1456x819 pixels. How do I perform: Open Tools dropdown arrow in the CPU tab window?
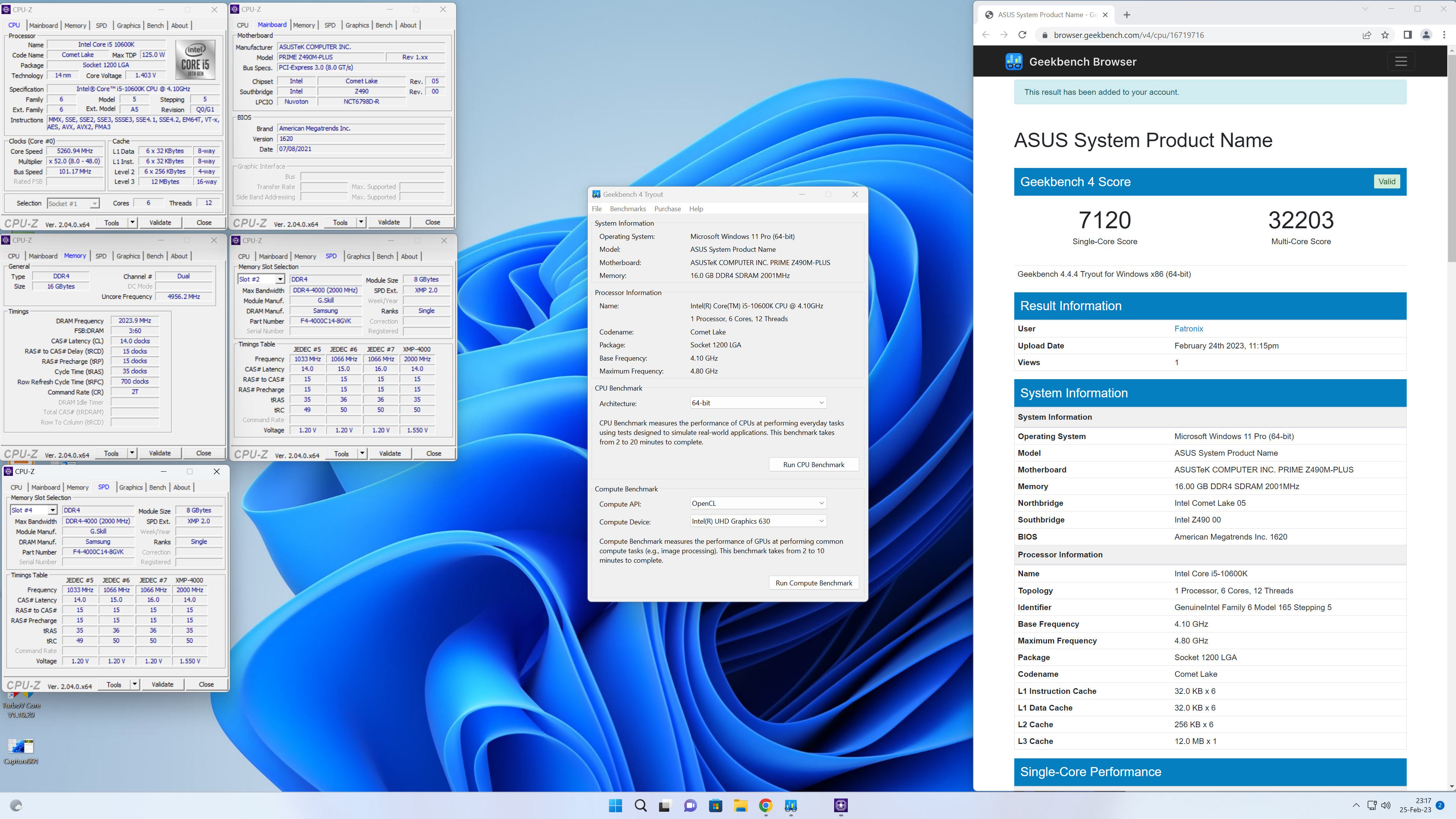(x=132, y=222)
